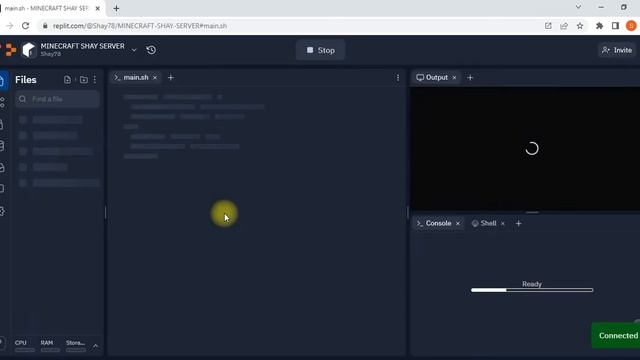Add a new tab beside Shell
640x360 pixels.
tap(518, 223)
